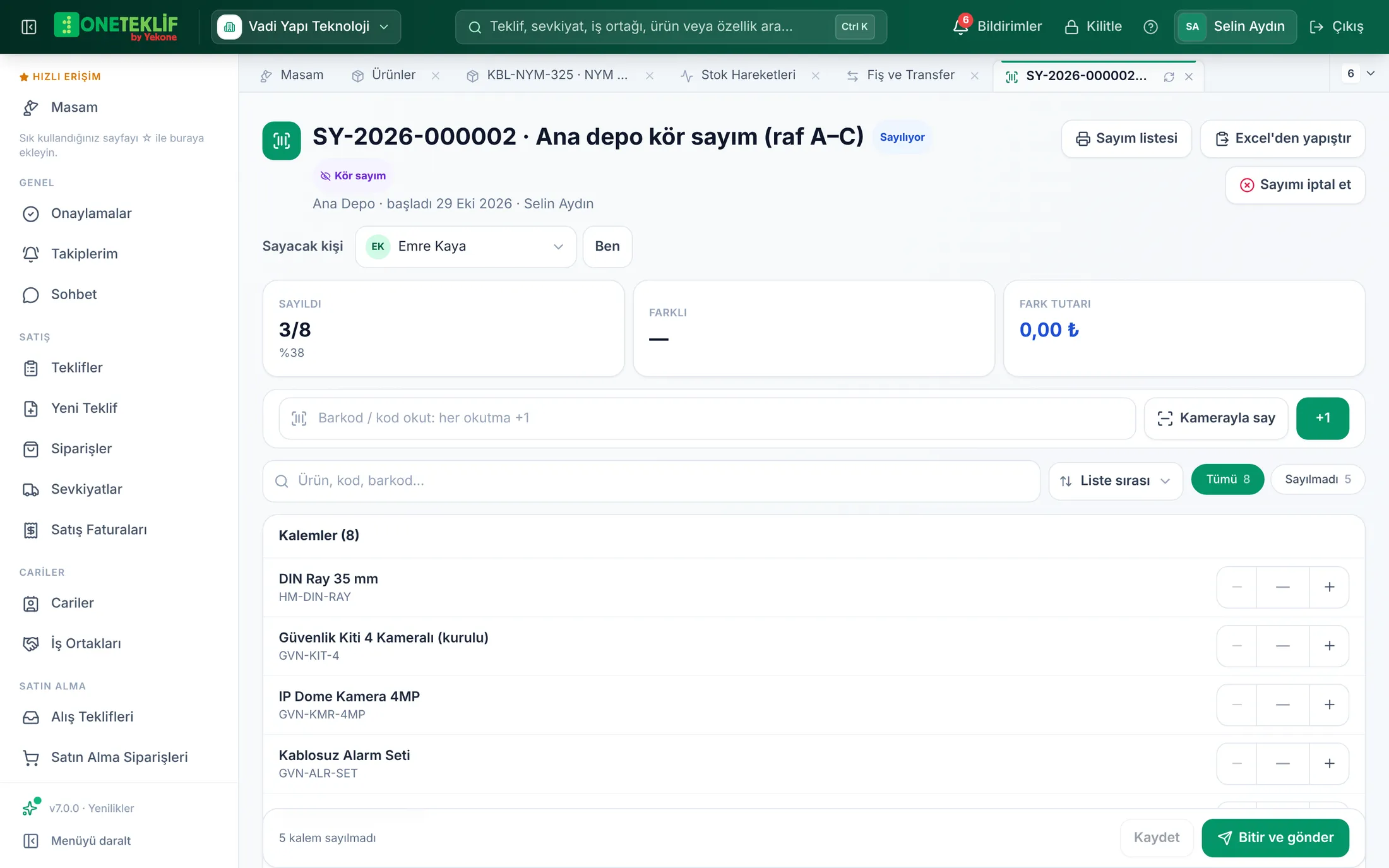
Task: Select the Tümü 8 filter
Action: (x=1227, y=480)
